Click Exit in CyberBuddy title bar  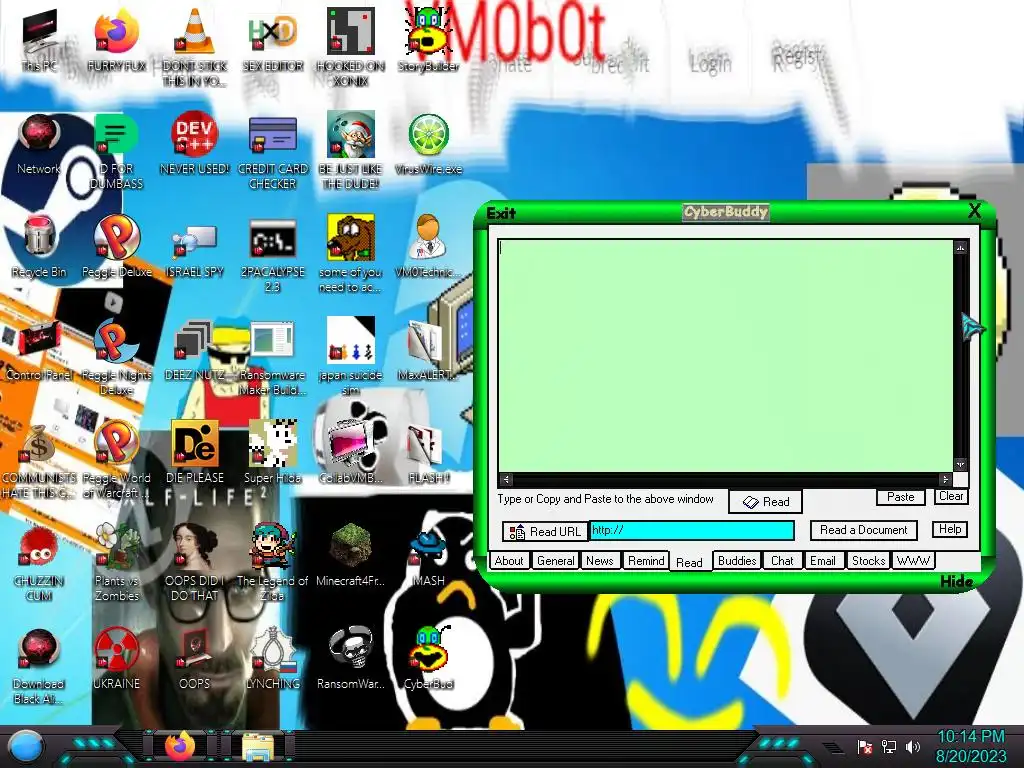tap(501, 214)
